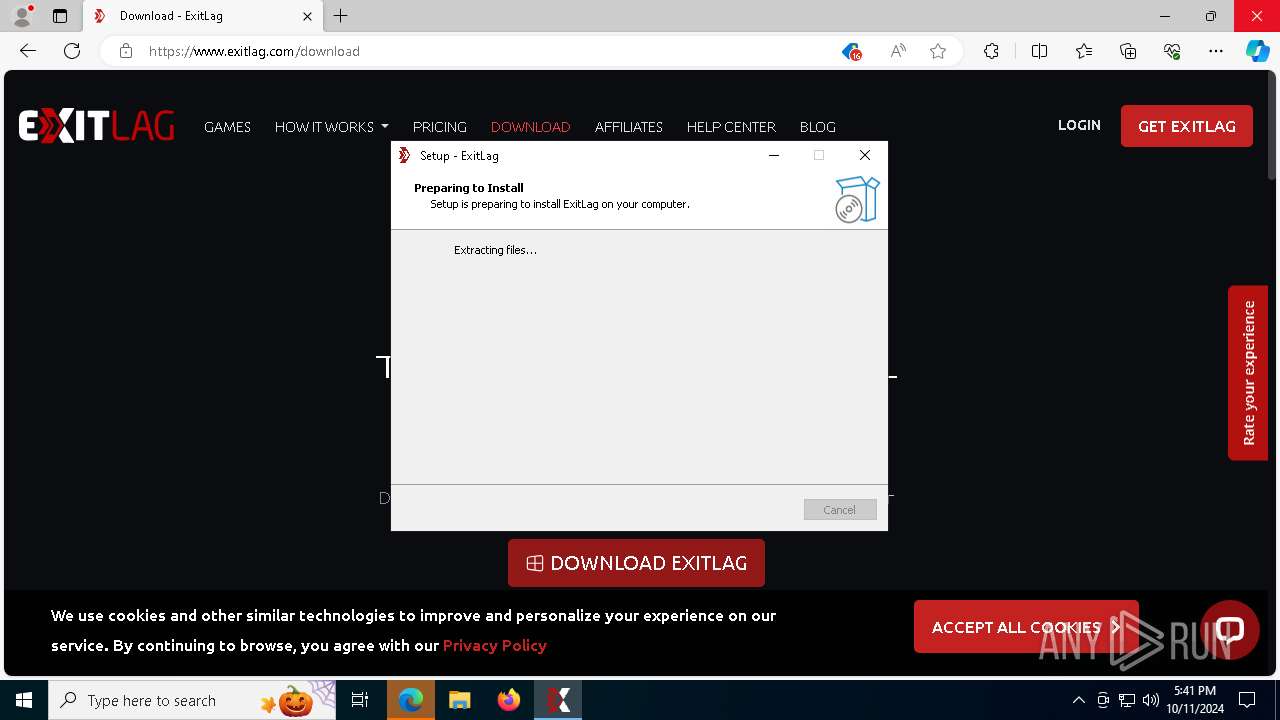The height and width of the screenshot is (720, 1280).
Task: Close the Download - ExitLag tab
Action: pyautogui.click(x=307, y=16)
